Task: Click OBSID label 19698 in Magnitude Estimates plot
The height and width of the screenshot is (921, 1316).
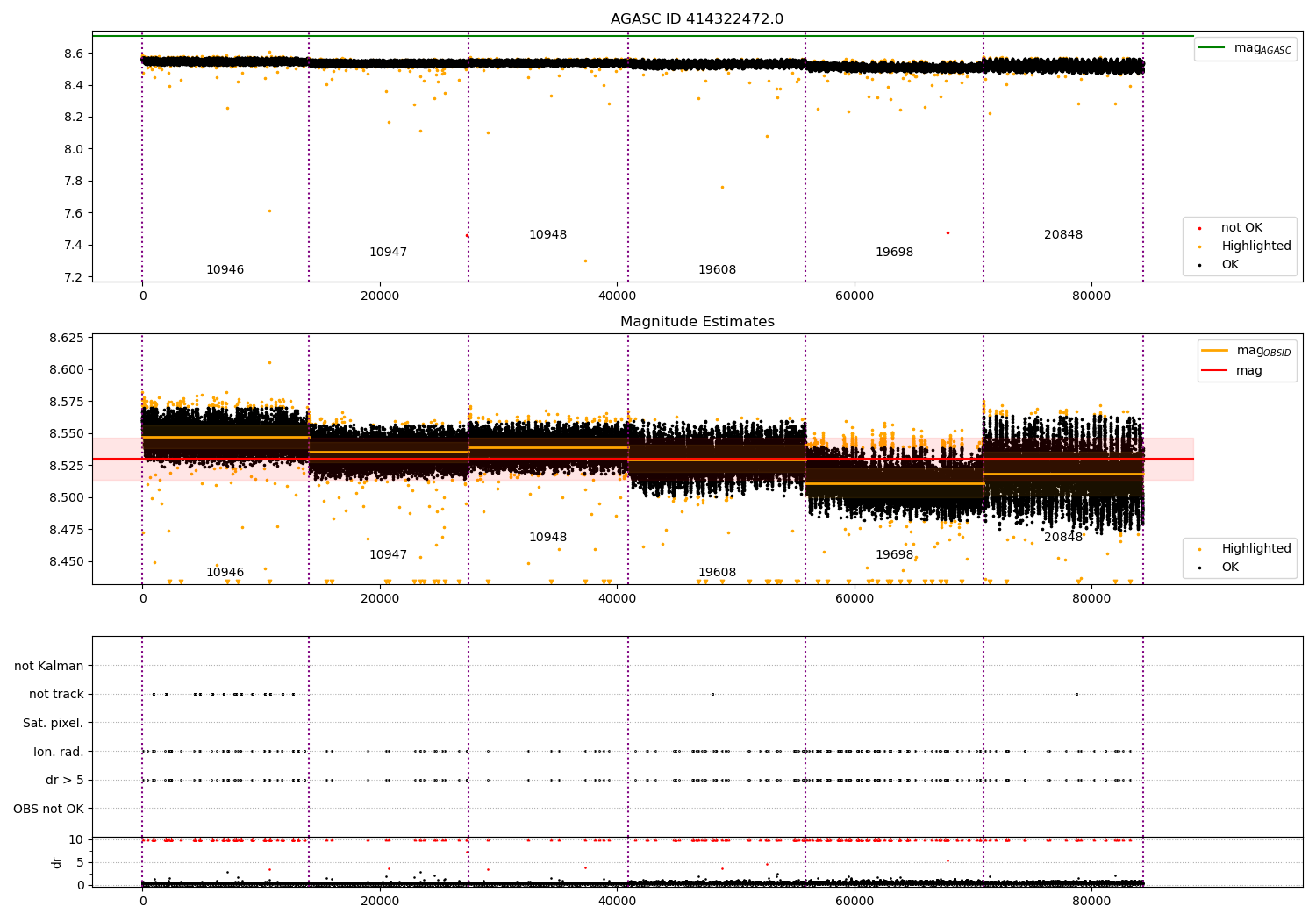Action: pos(894,555)
